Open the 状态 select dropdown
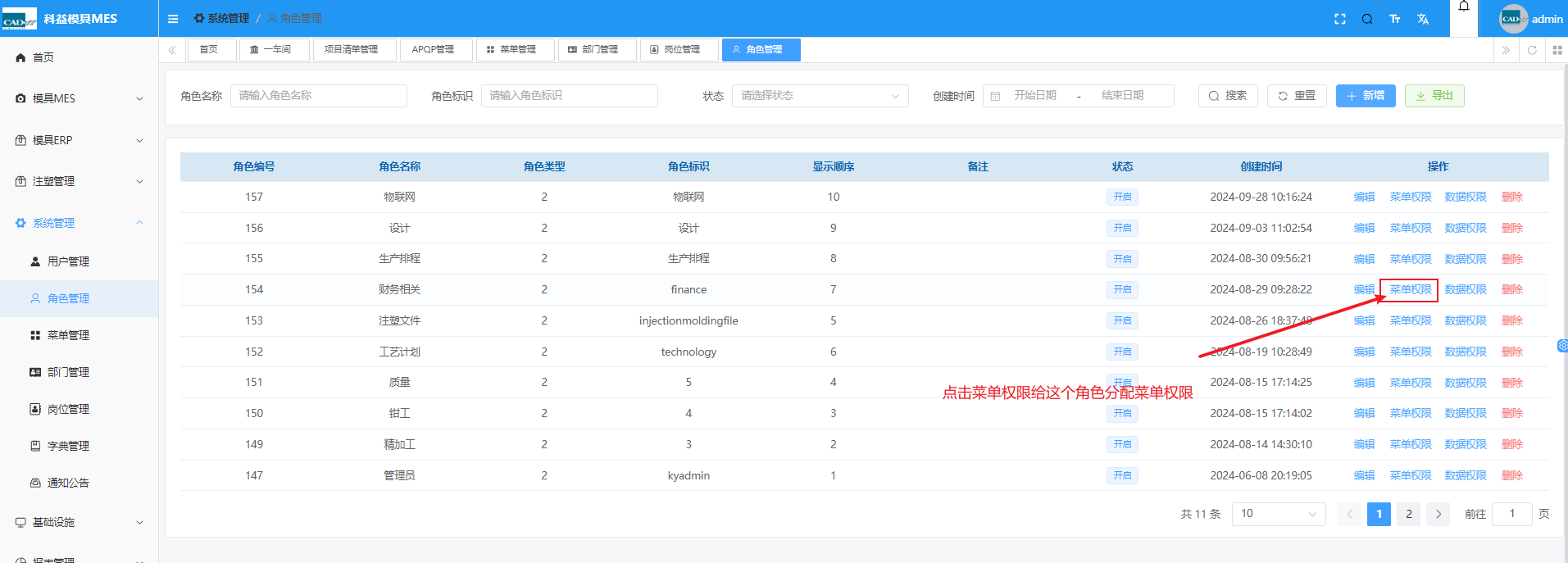This screenshot has width=1568, height=563. [820, 96]
